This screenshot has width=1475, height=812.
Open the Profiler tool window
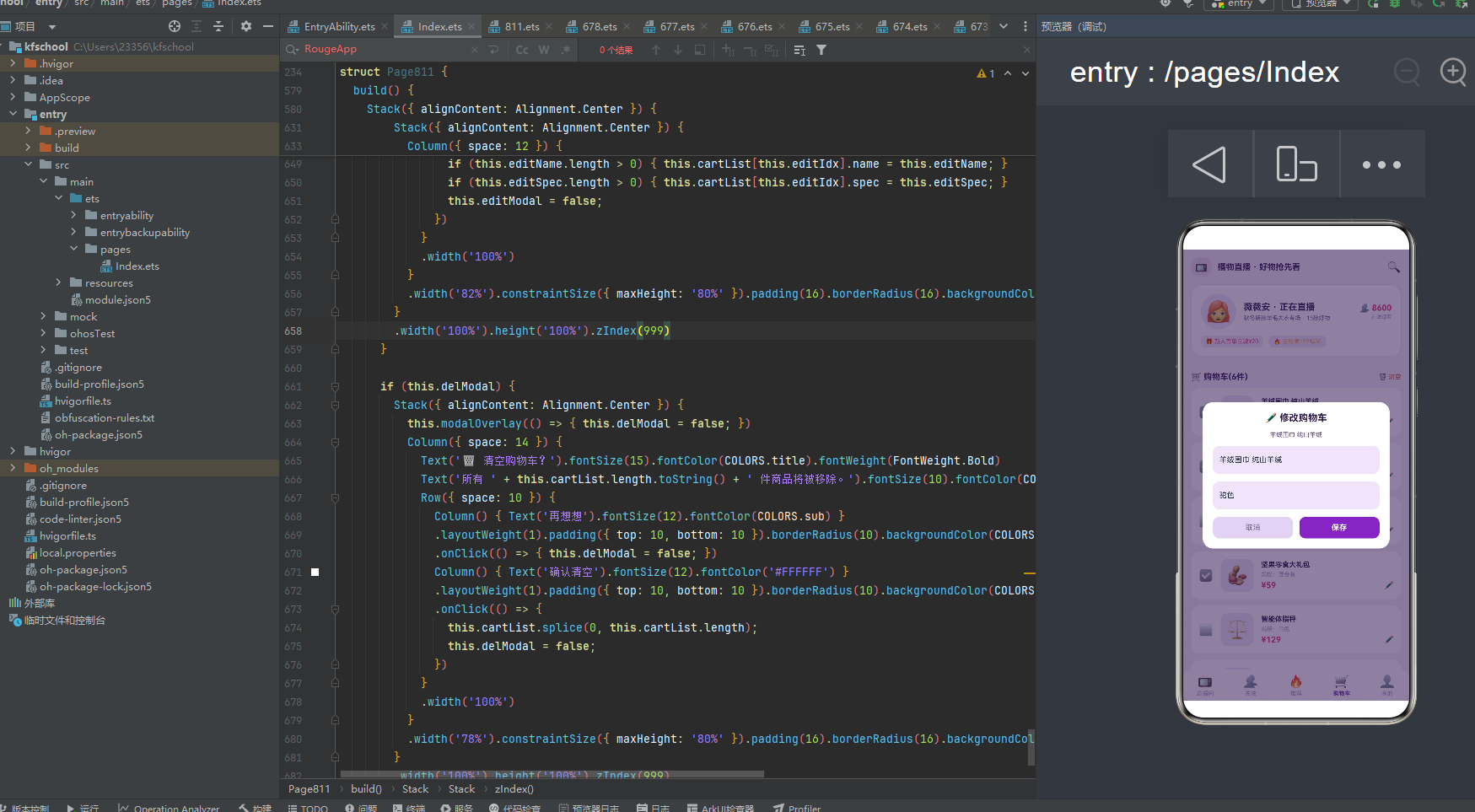(x=797, y=807)
